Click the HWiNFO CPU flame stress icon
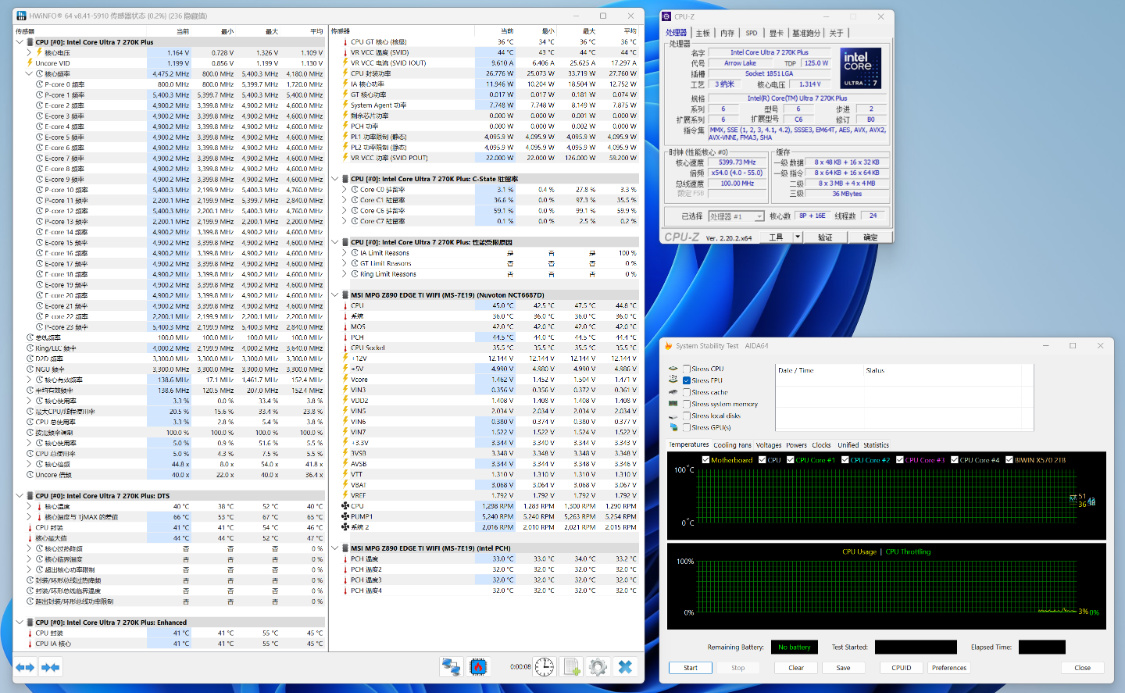This screenshot has height=693, width=1125. pyautogui.click(x=478, y=667)
